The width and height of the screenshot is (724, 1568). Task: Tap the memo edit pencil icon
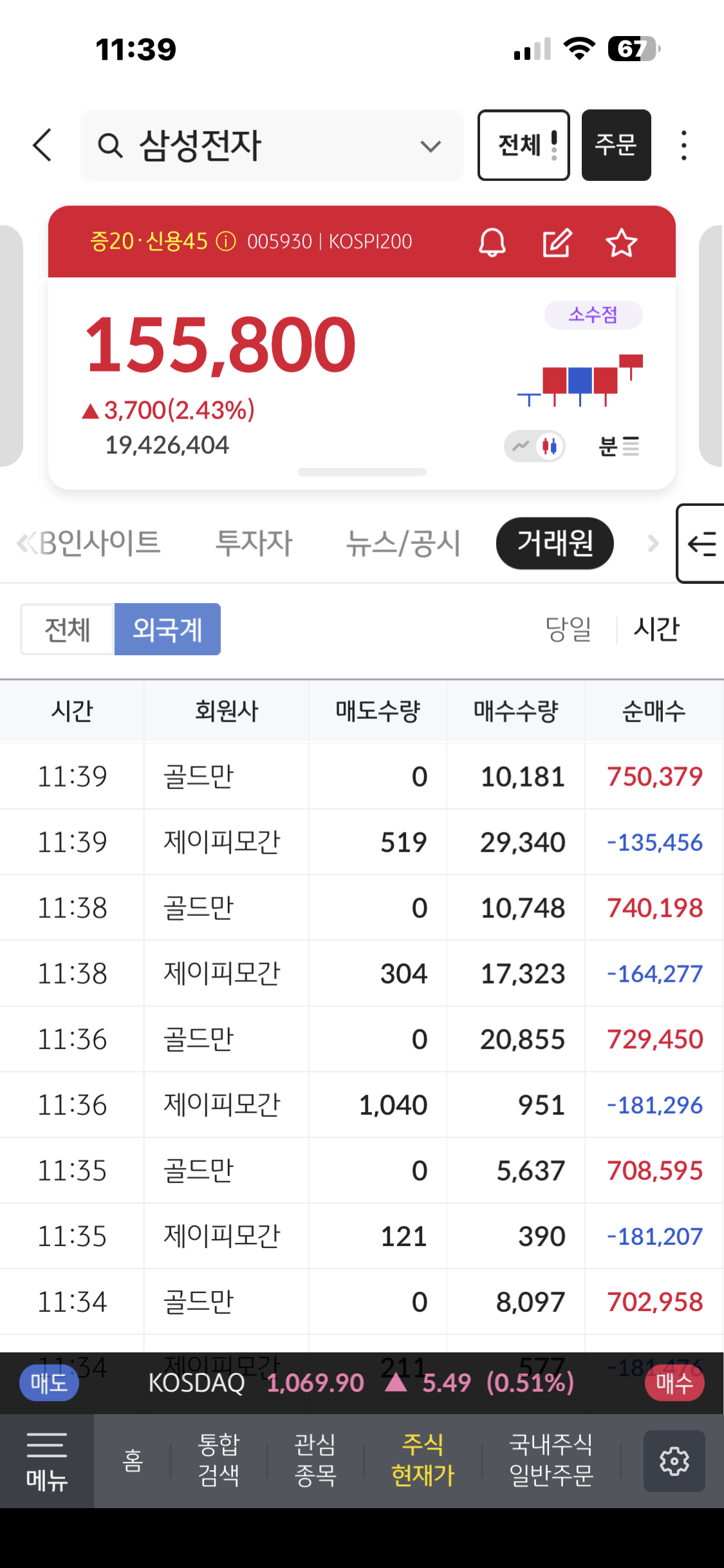click(557, 243)
